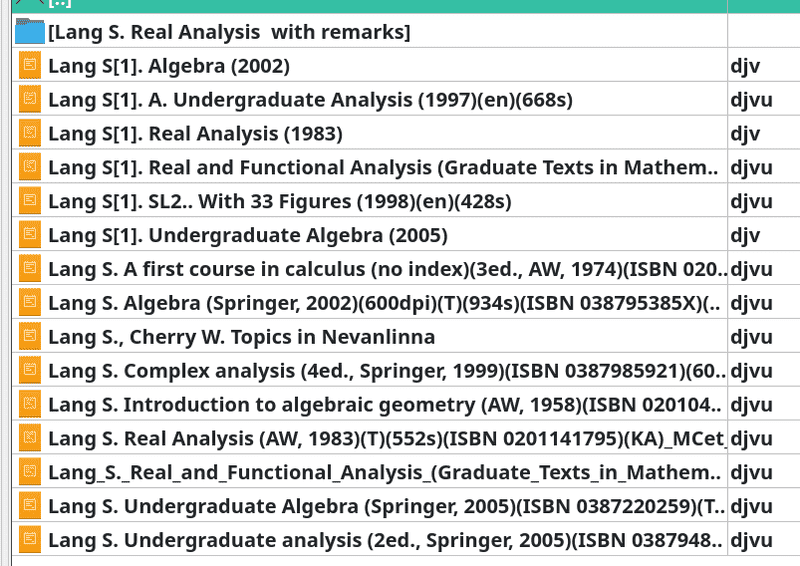This screenshot has height=566, width=800.
Task: Click djv extension of Lang S[1]. Real Analysis (1983)
Action: pyautogui.click(x=745, y=134)
